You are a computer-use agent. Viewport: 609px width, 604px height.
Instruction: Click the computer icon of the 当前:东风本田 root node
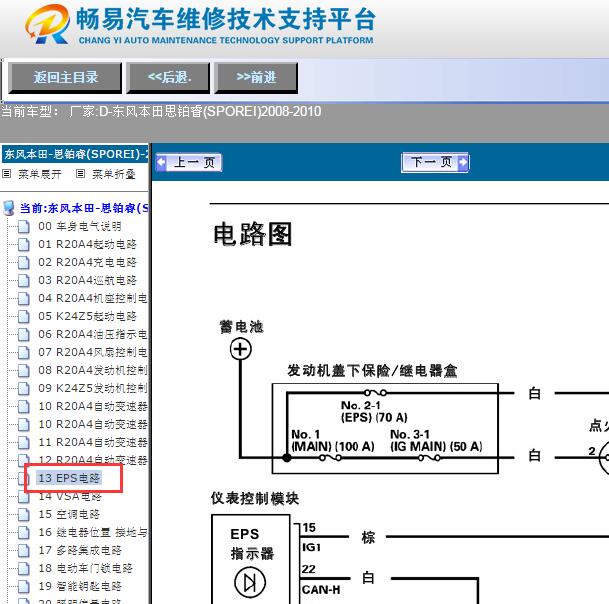coord(9,208)
